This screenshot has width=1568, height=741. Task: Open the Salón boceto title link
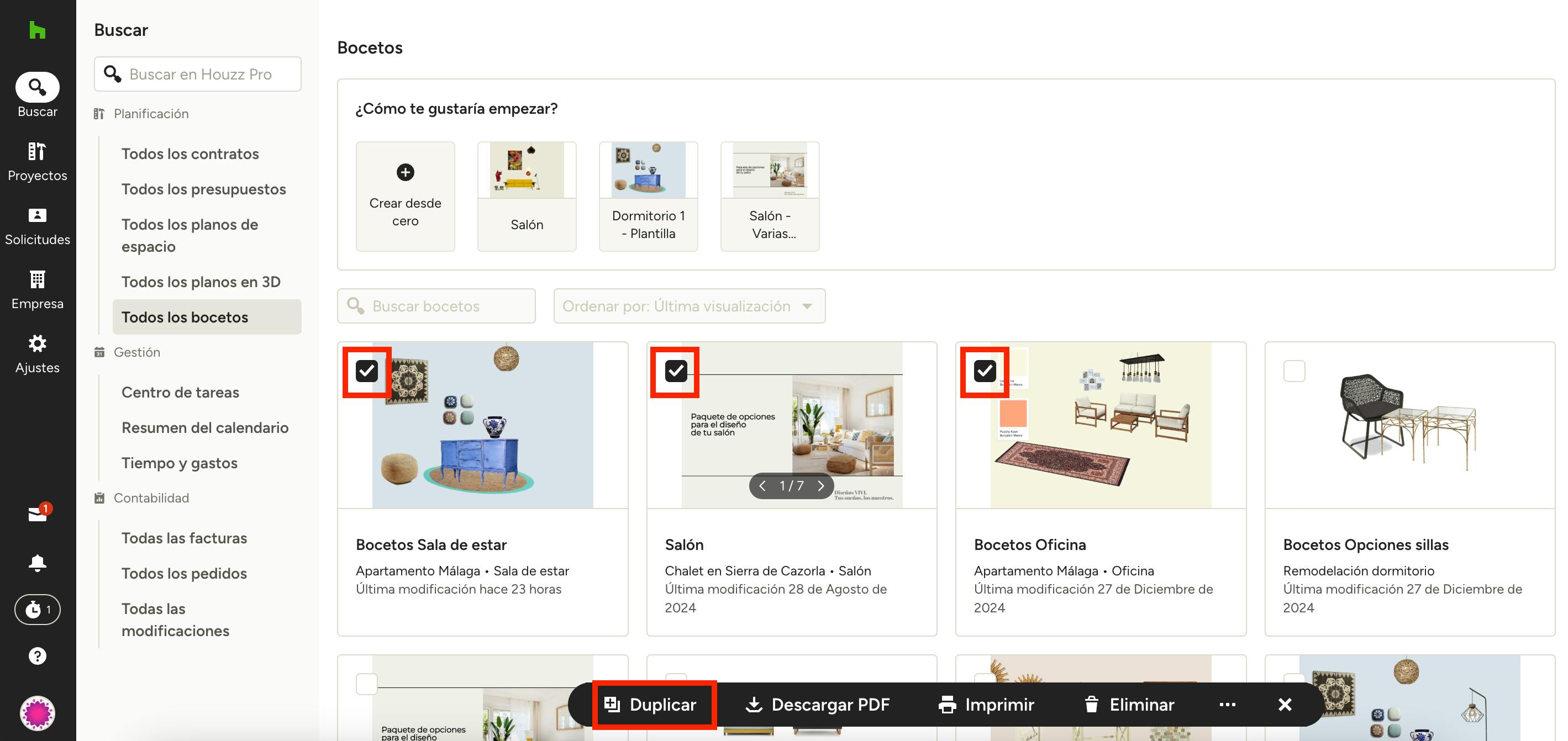684,544
